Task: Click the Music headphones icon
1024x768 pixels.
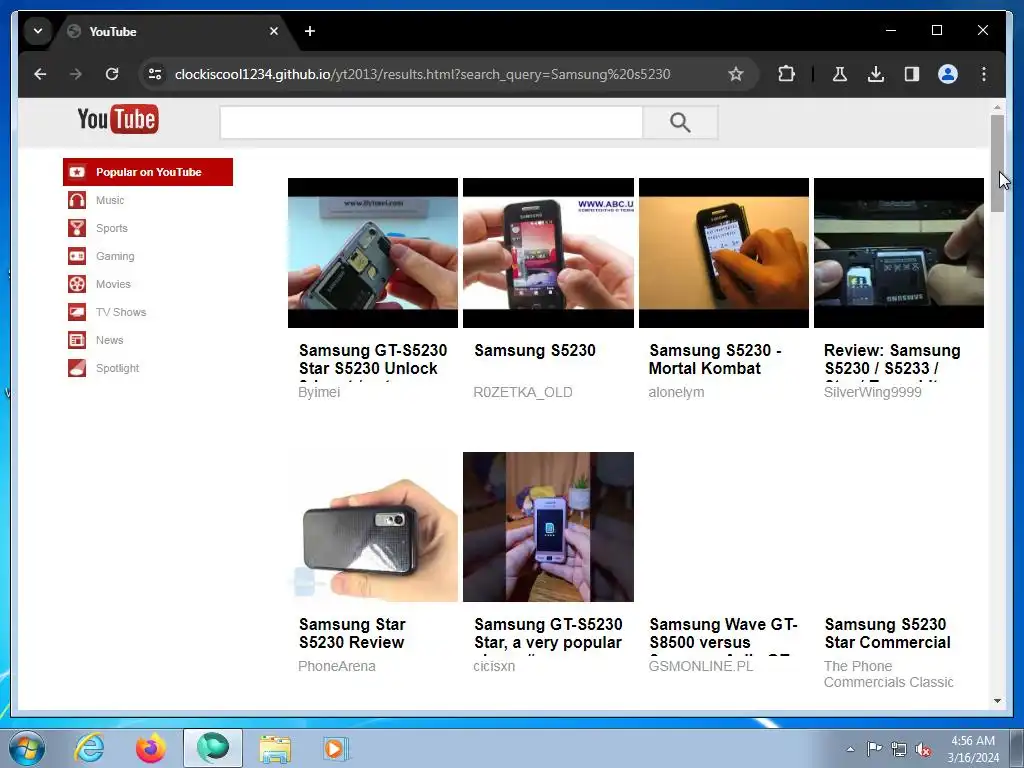Action: point(77,200)
